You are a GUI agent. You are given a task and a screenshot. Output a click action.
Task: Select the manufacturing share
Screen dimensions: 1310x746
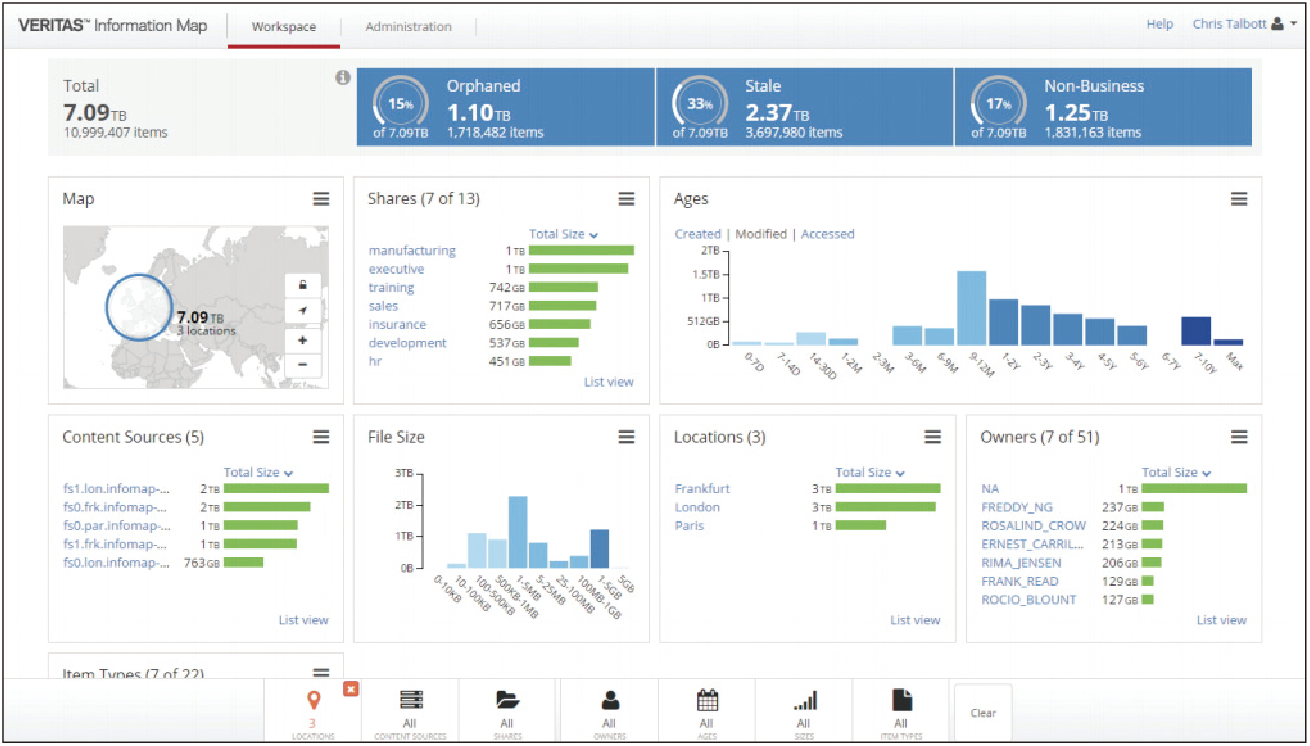(412, 251)
